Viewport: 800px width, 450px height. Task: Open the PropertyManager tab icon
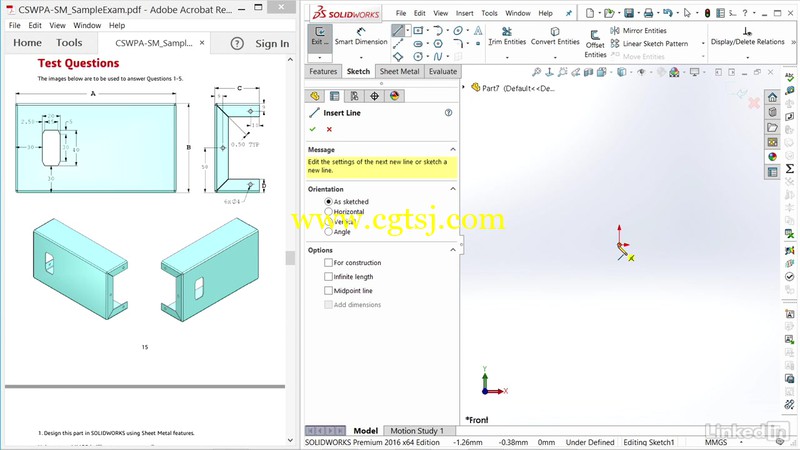(335, 96)
